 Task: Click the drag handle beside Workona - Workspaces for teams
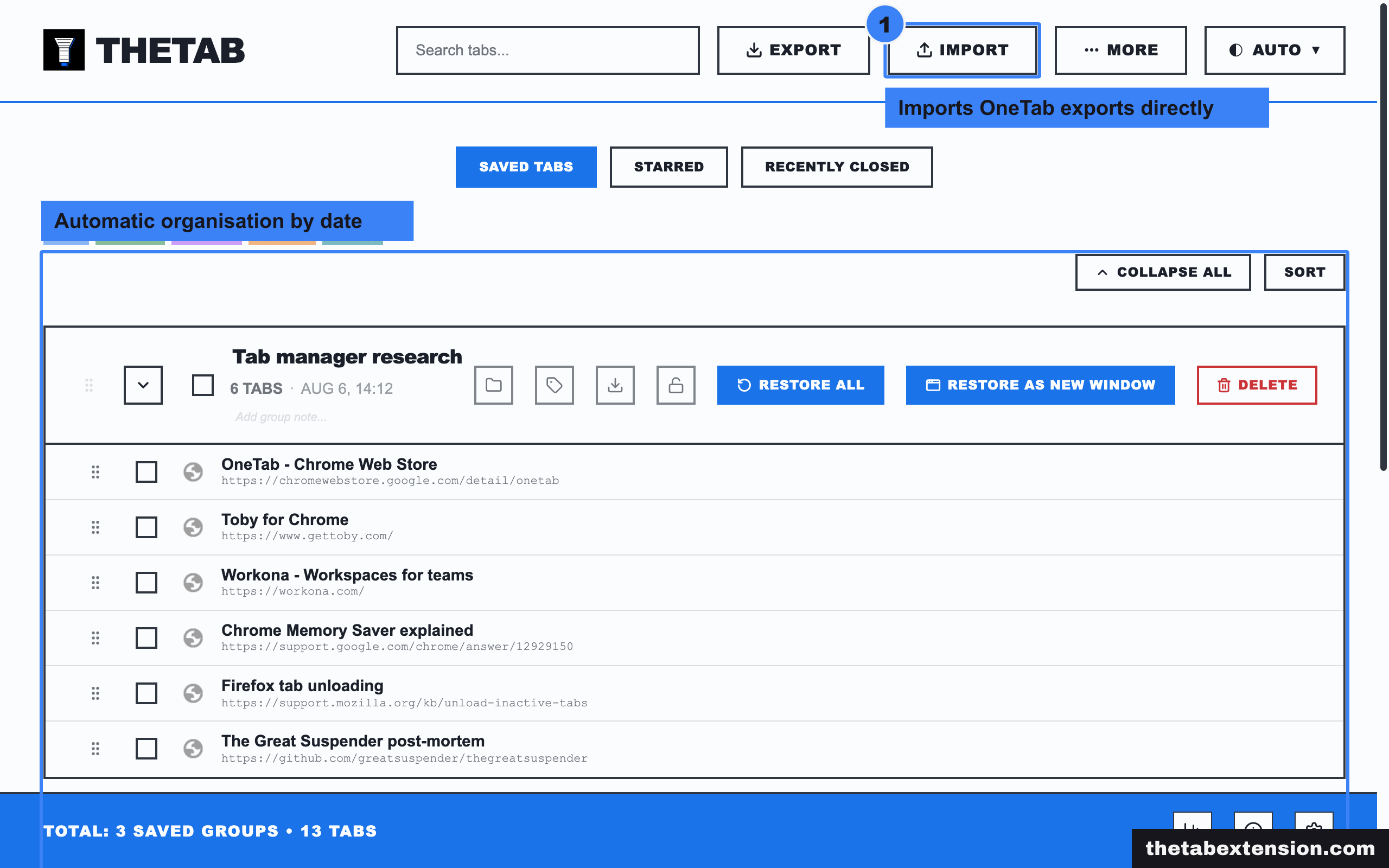(x=95, y=583)
